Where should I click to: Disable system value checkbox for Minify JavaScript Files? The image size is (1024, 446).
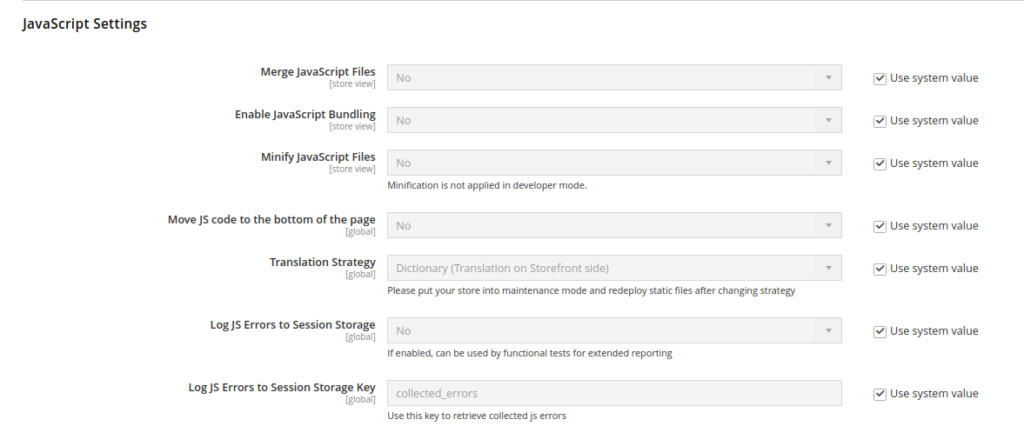click(x=880, y=163)
